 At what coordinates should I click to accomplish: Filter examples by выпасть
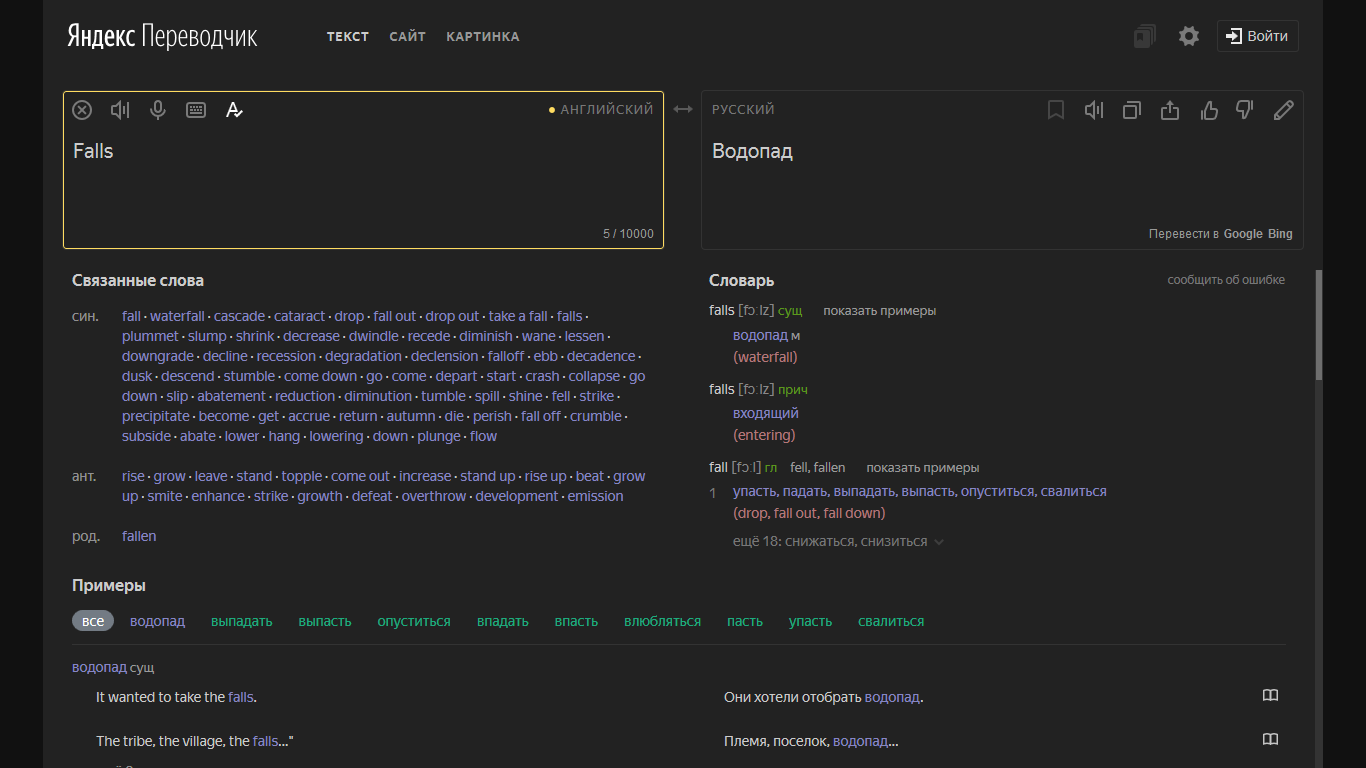[325, 621]
